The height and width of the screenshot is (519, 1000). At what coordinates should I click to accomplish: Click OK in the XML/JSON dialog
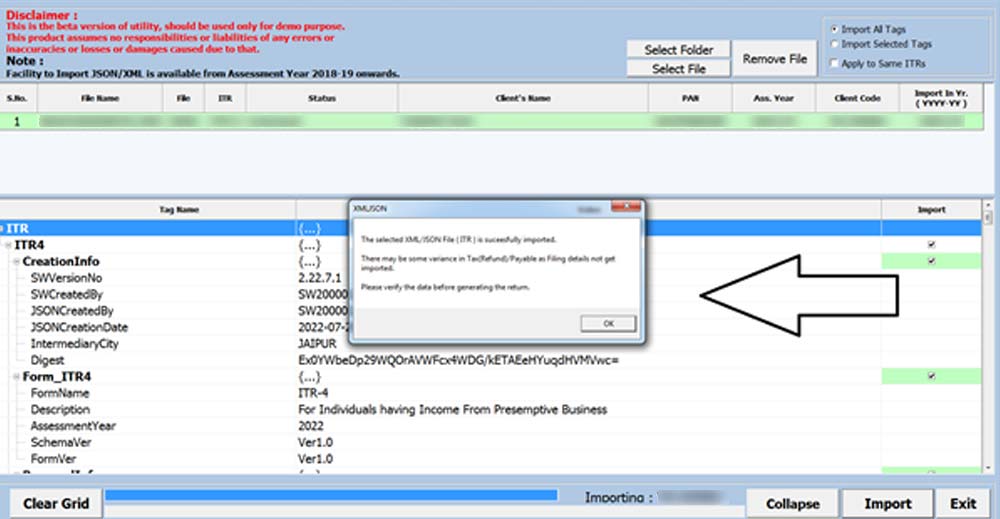[x=606, y=323]
